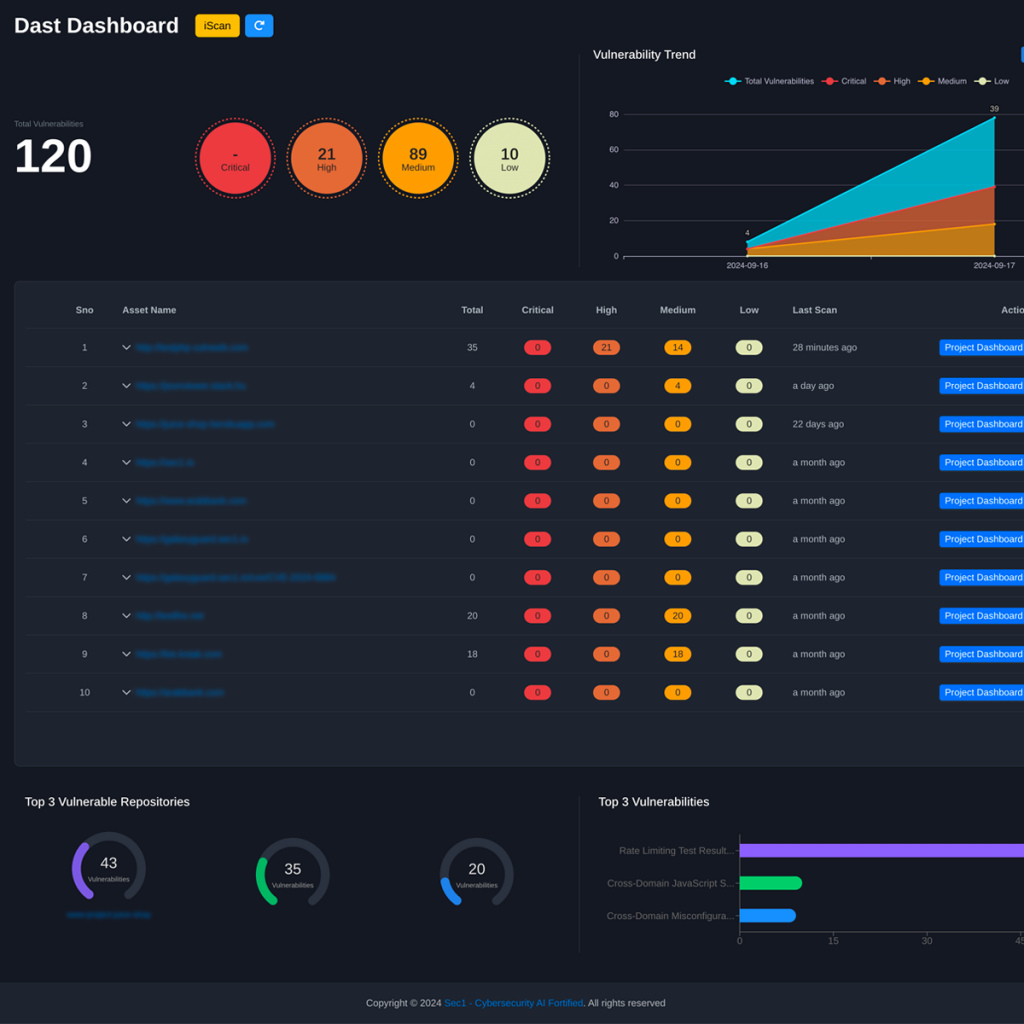Expand the second asset name row
The width and height of the screenshot is (1024, 1024).
126,385
